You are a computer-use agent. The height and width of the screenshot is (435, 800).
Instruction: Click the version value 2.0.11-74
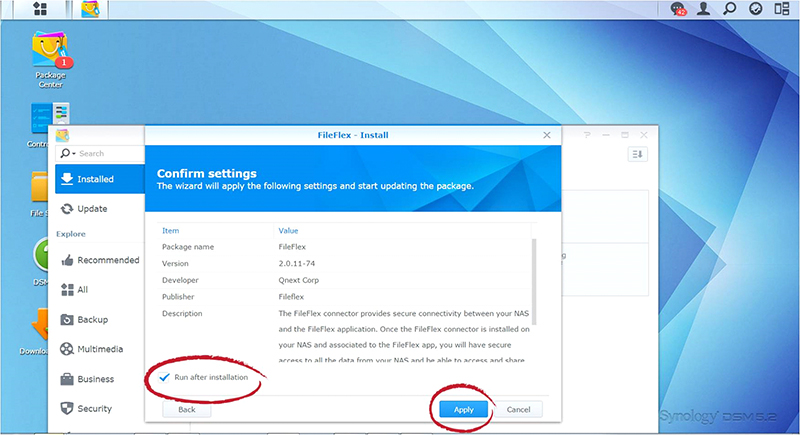[x=296, y=264]
